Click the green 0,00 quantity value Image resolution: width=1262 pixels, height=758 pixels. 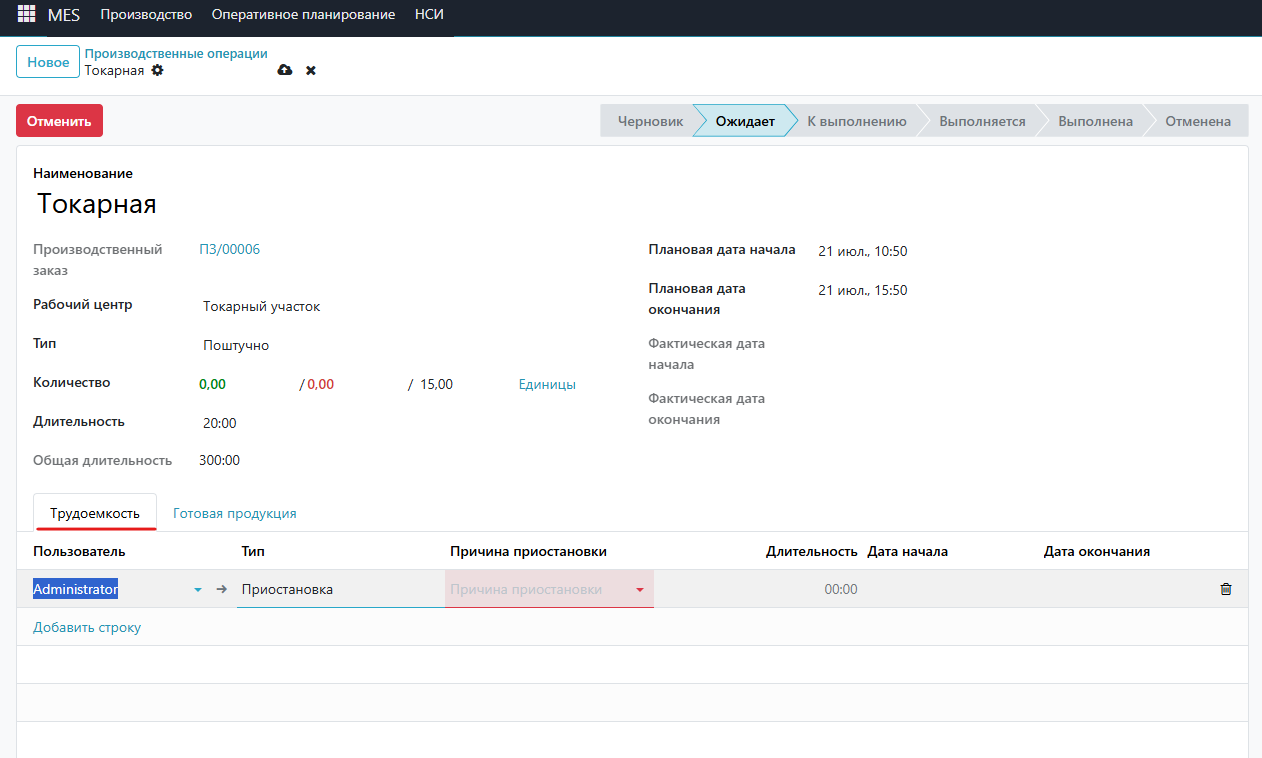click(213, 384)
